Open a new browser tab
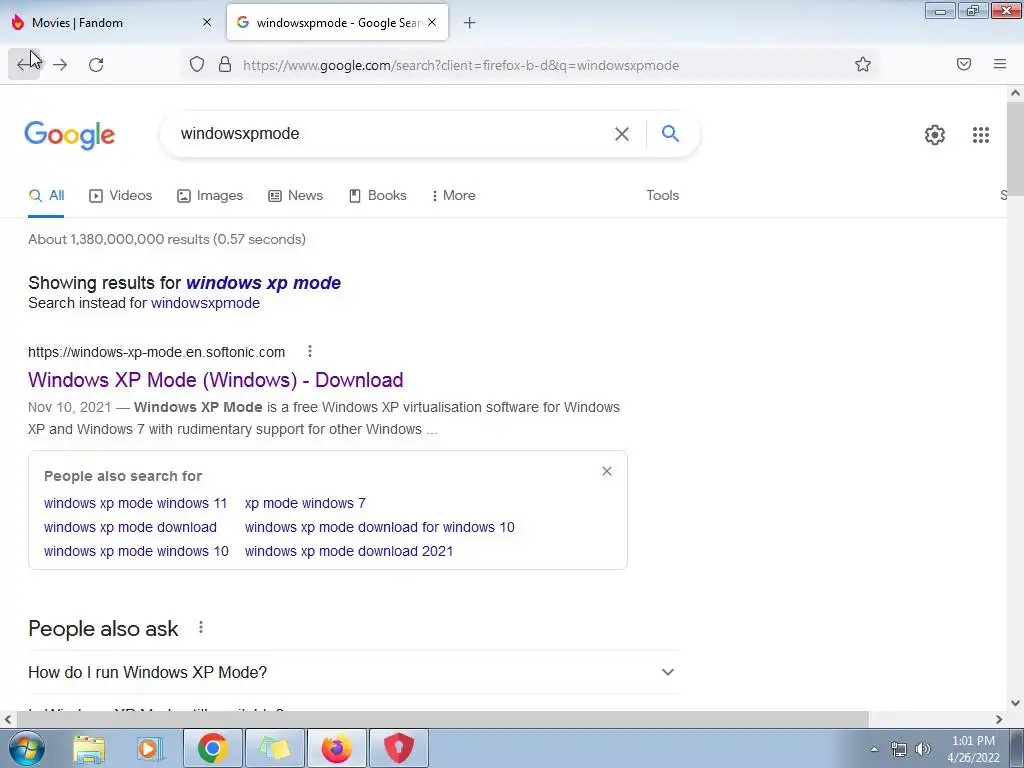The width and height of the screenshot is (1024, 768). pyautogui.click(x=469, y=23)
